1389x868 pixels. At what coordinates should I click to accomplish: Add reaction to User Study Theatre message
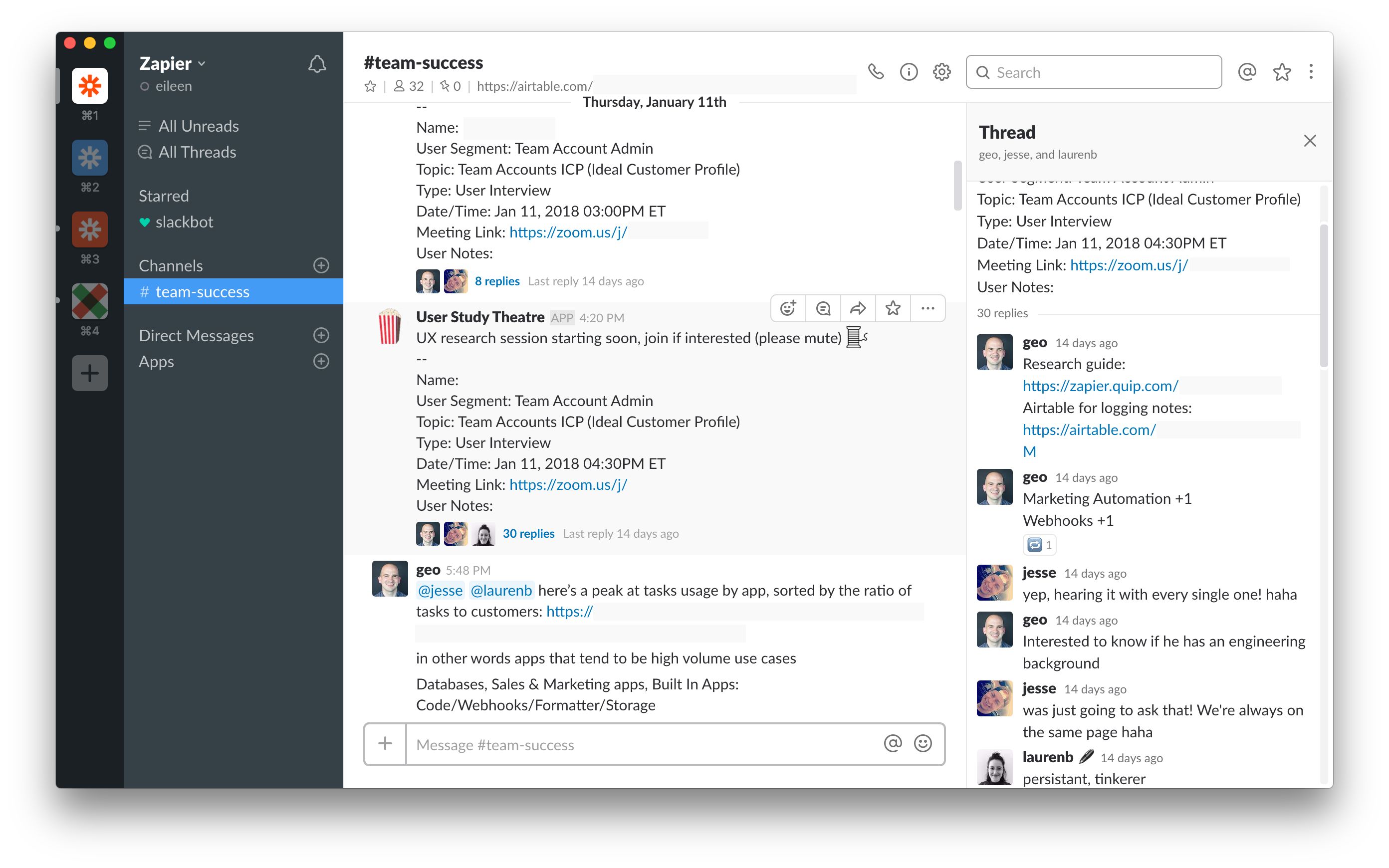pos(788,308)
